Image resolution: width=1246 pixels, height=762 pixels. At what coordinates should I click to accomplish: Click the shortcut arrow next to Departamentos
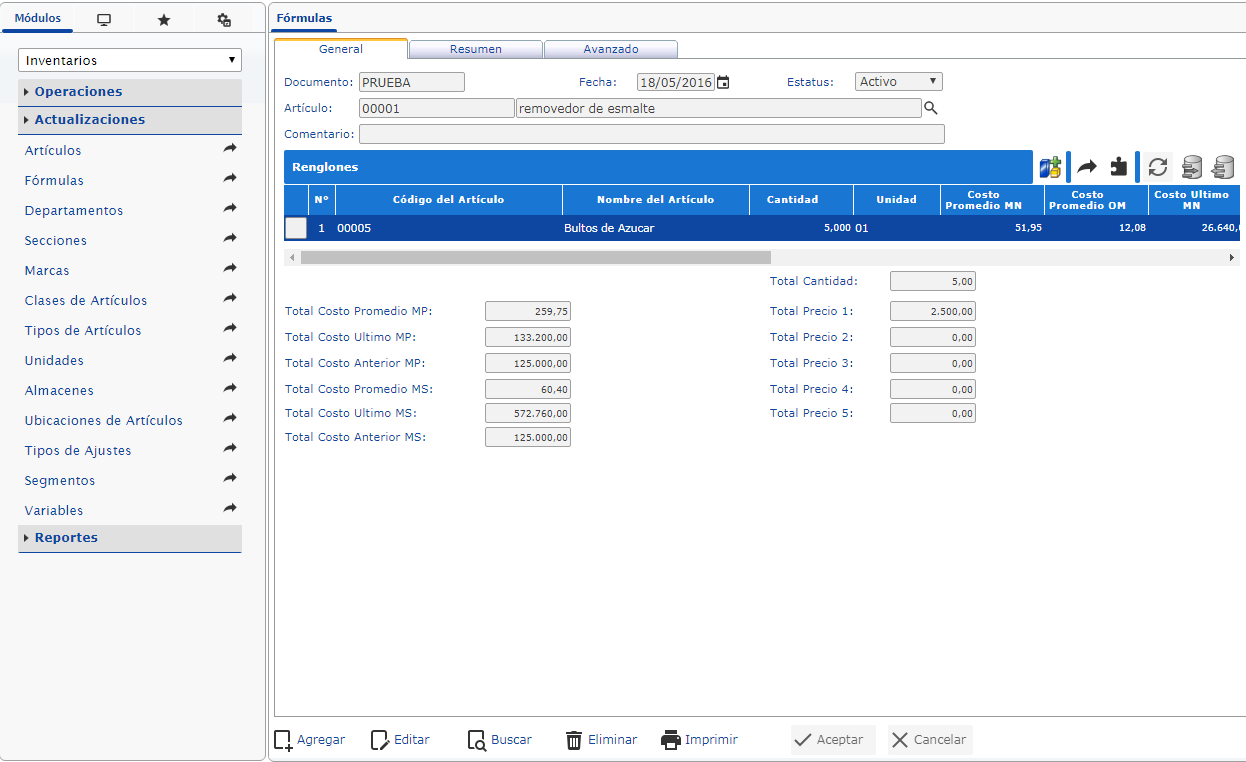(x=230, y=209)
